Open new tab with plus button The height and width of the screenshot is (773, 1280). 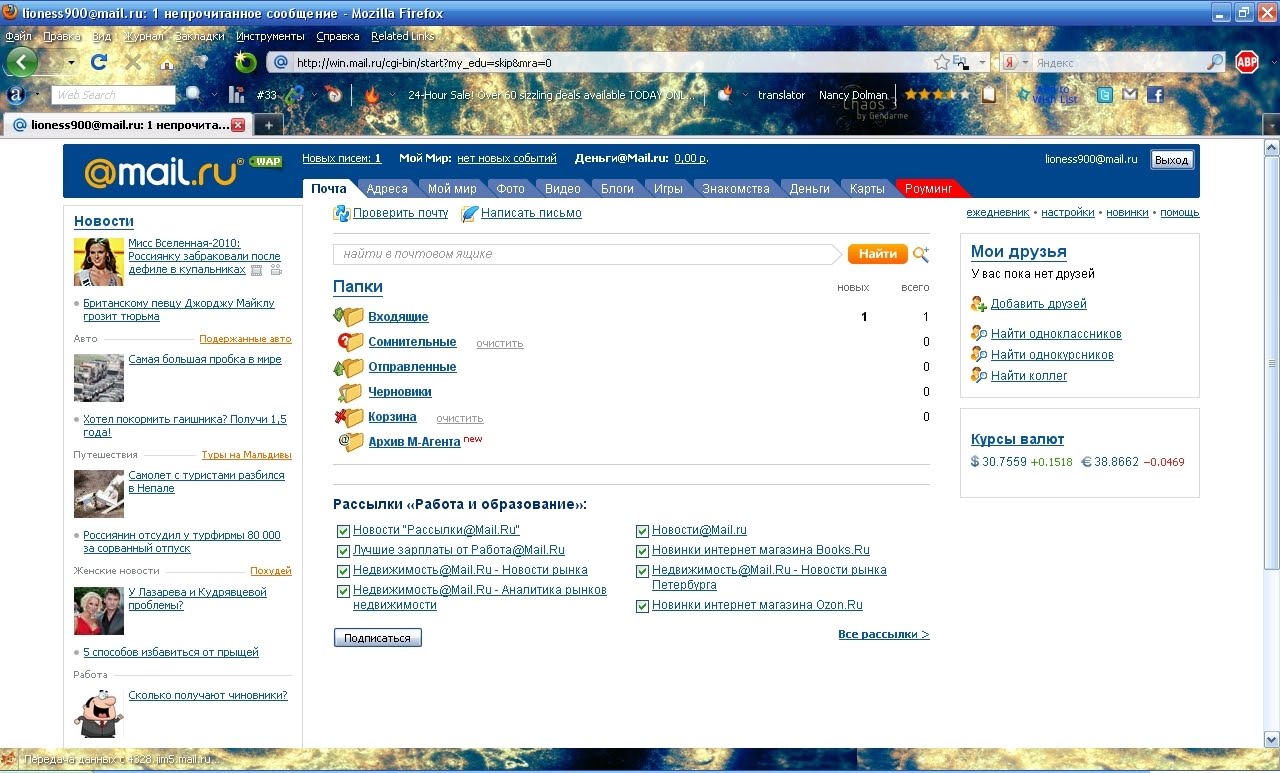[x=268, y=125]
